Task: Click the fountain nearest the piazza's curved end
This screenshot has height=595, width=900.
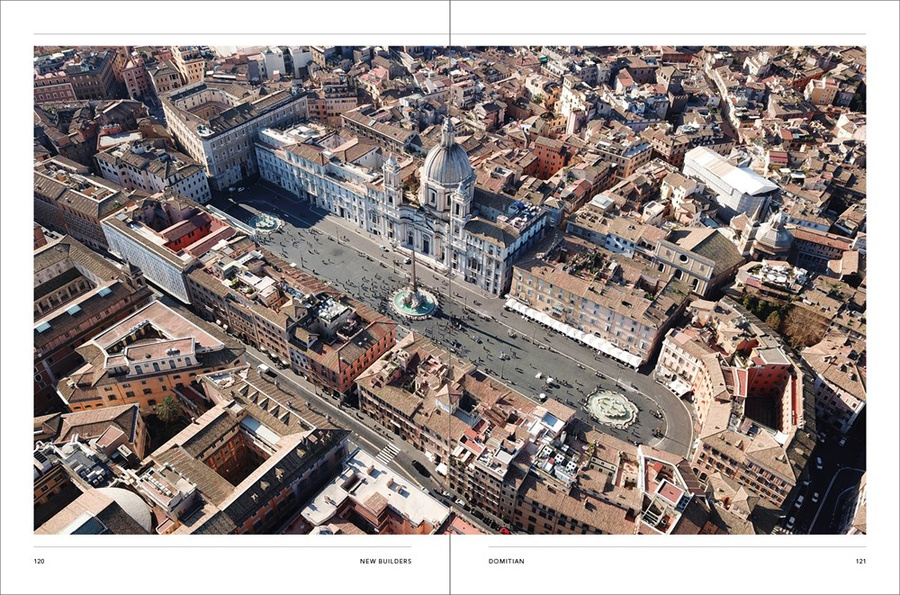Action: coord(611,407)
